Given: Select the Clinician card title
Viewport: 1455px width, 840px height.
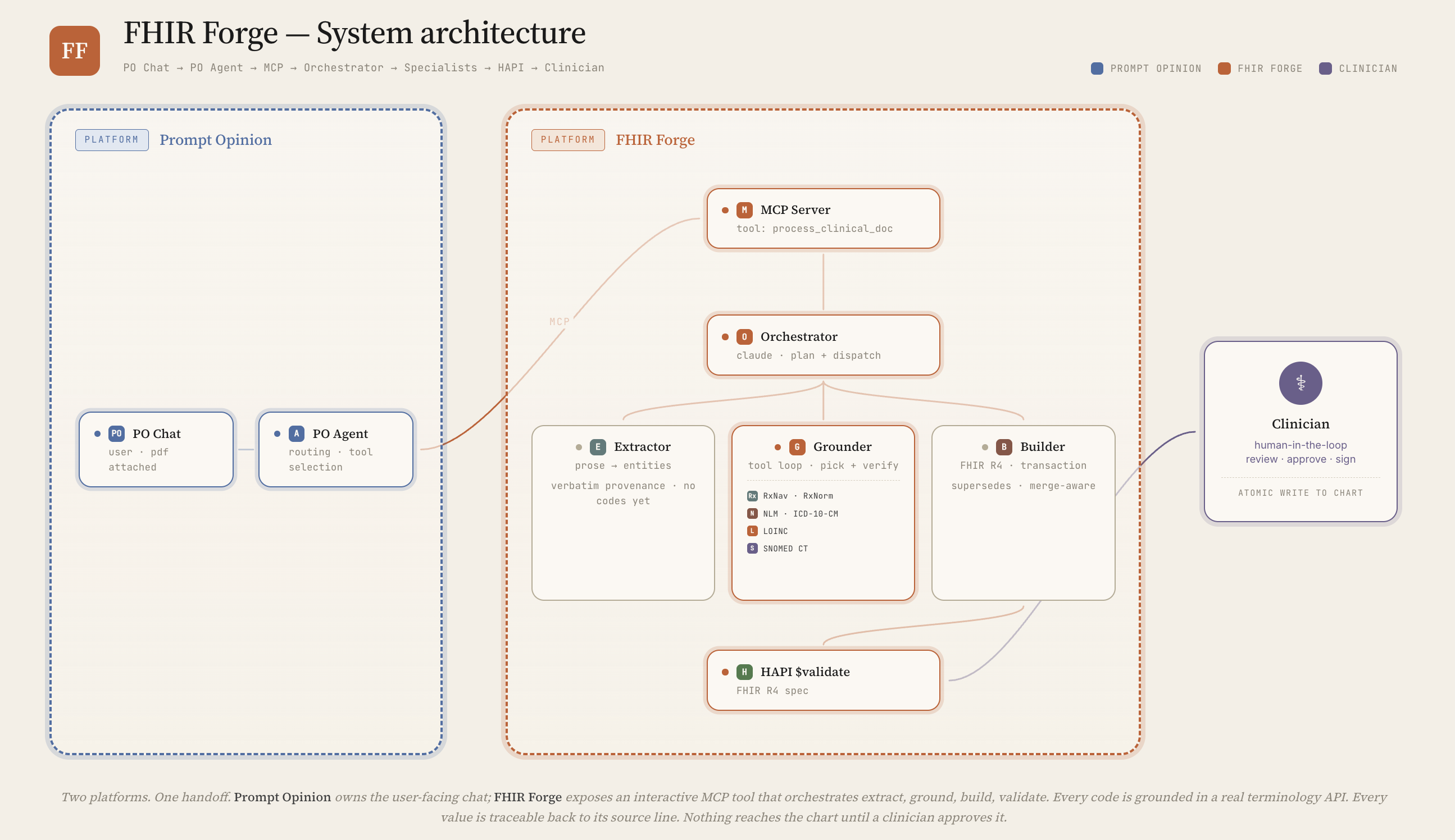Looking at the screenshot, I should 1301,424.
